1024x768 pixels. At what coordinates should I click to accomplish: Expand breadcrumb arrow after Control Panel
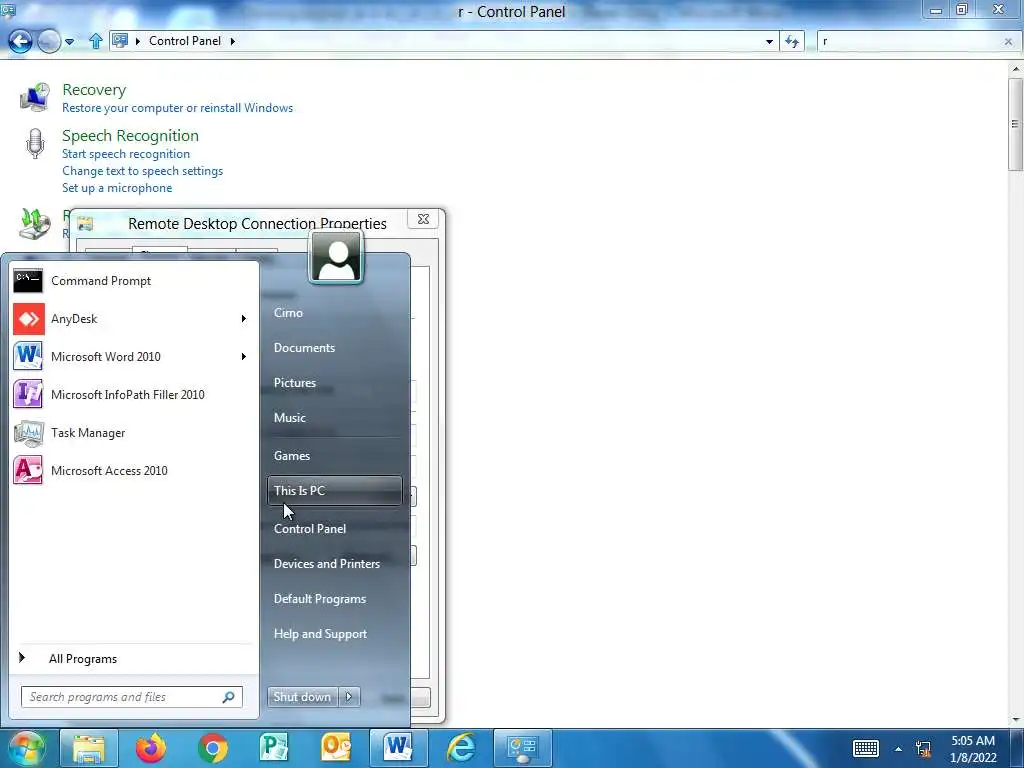tap(232, 41)
